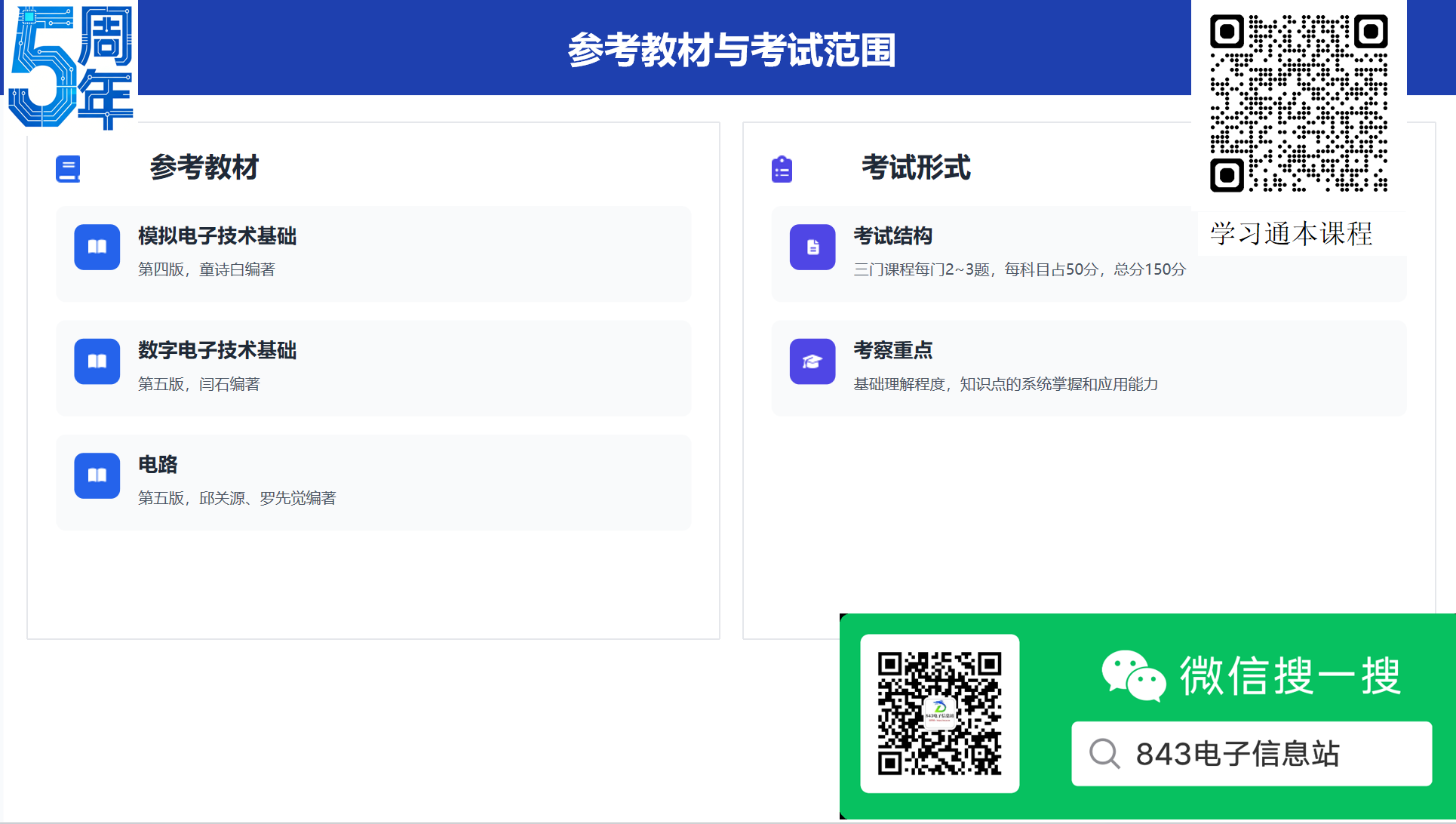Click the 学习通本课程 label

[1291, 234]
